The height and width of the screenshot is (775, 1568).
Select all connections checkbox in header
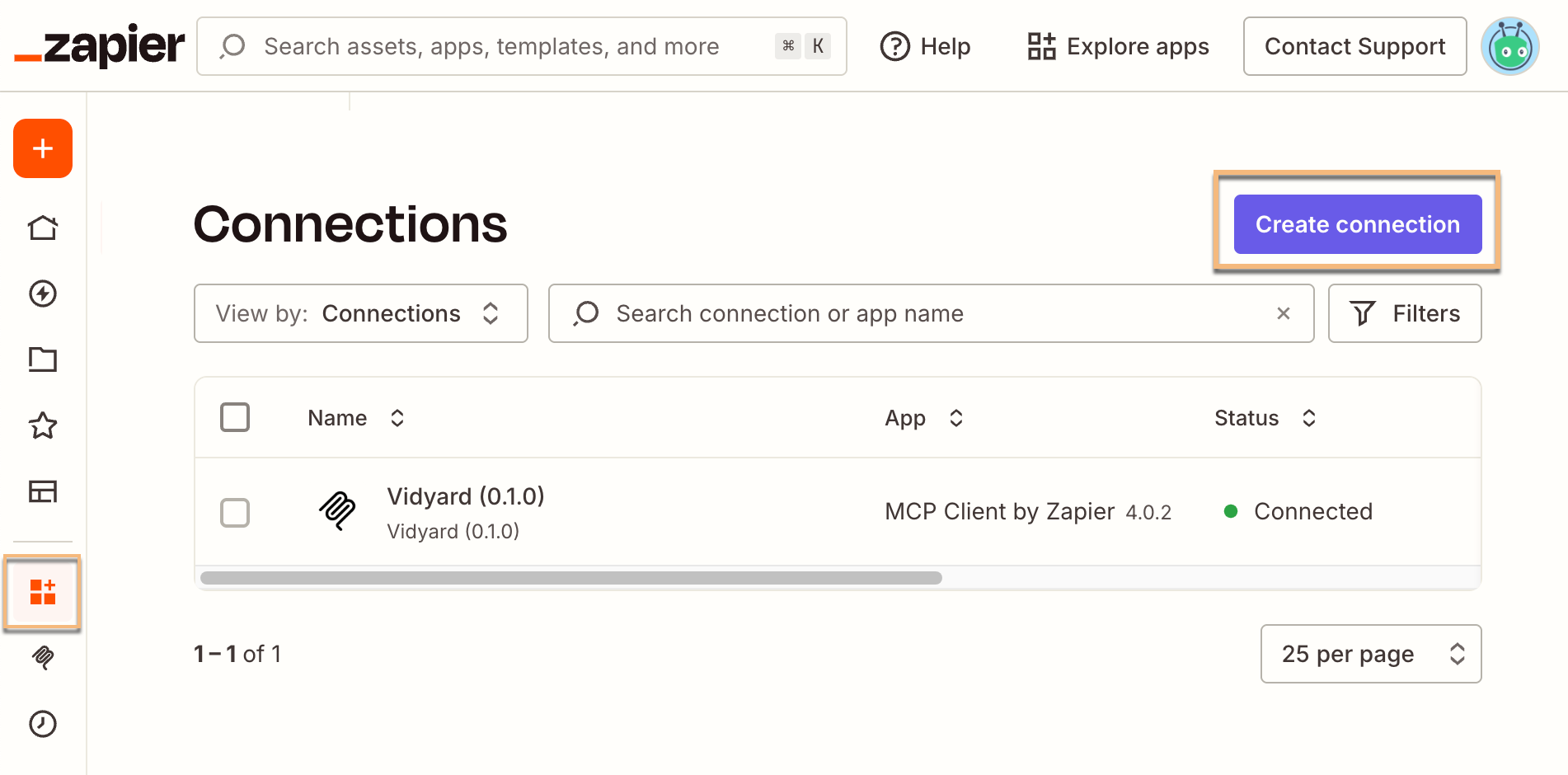(235, 417)
